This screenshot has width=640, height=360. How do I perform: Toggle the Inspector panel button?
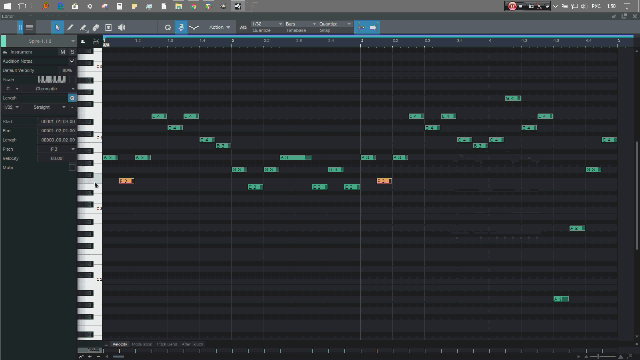(20, 27)
